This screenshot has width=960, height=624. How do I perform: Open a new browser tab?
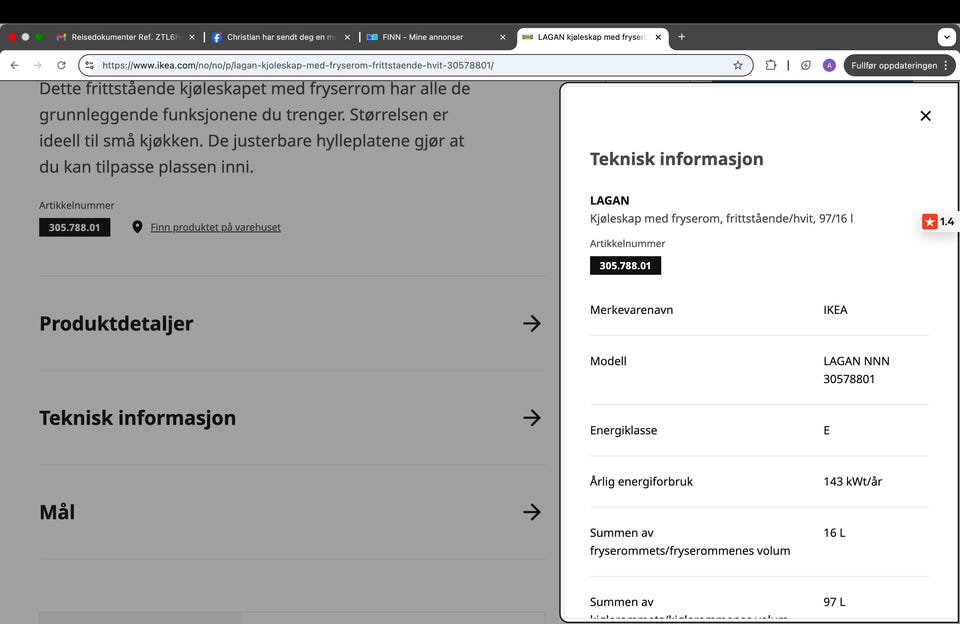tap(681, 37)
